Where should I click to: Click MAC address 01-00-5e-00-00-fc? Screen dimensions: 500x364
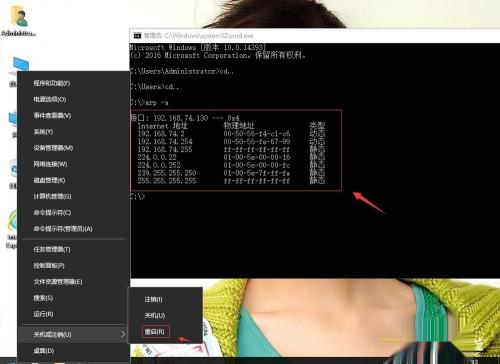tap(257, 165)
